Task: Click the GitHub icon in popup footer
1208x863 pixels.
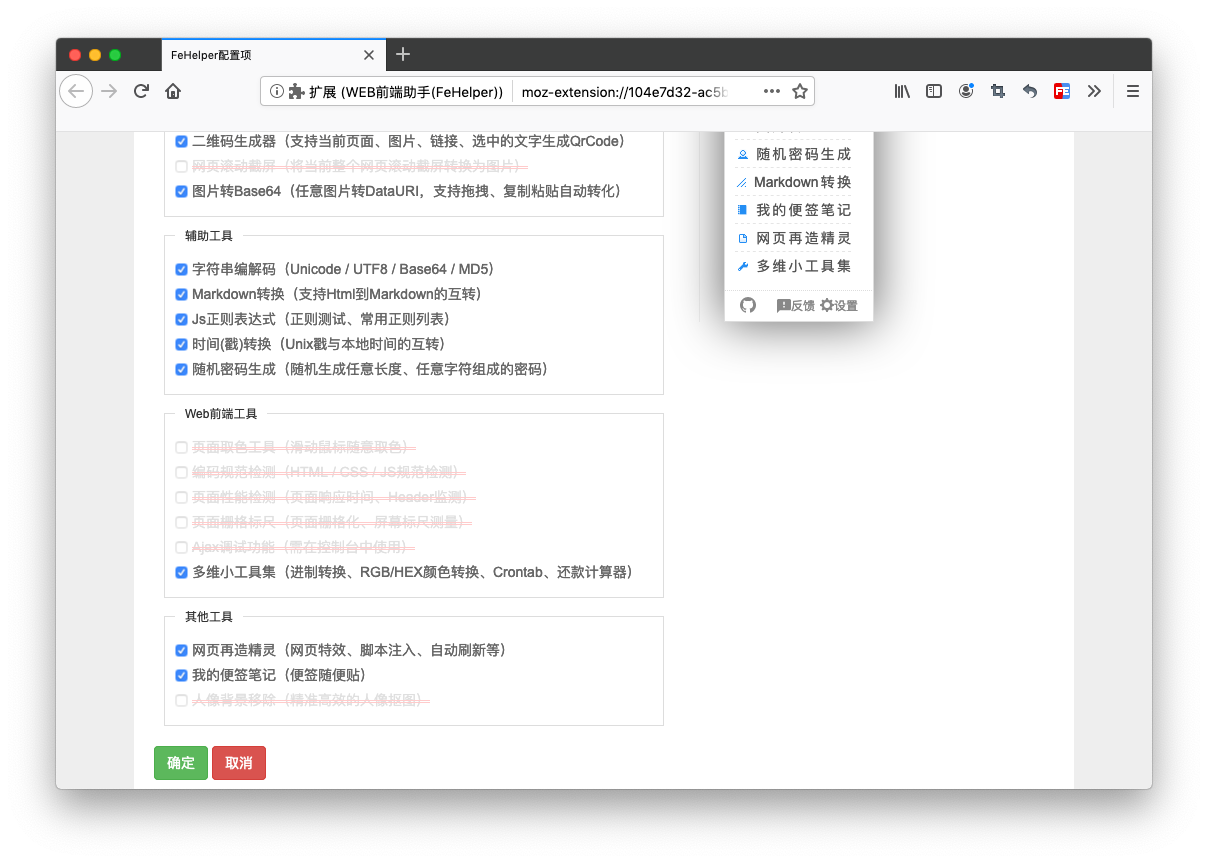Action: click(748, 305)
